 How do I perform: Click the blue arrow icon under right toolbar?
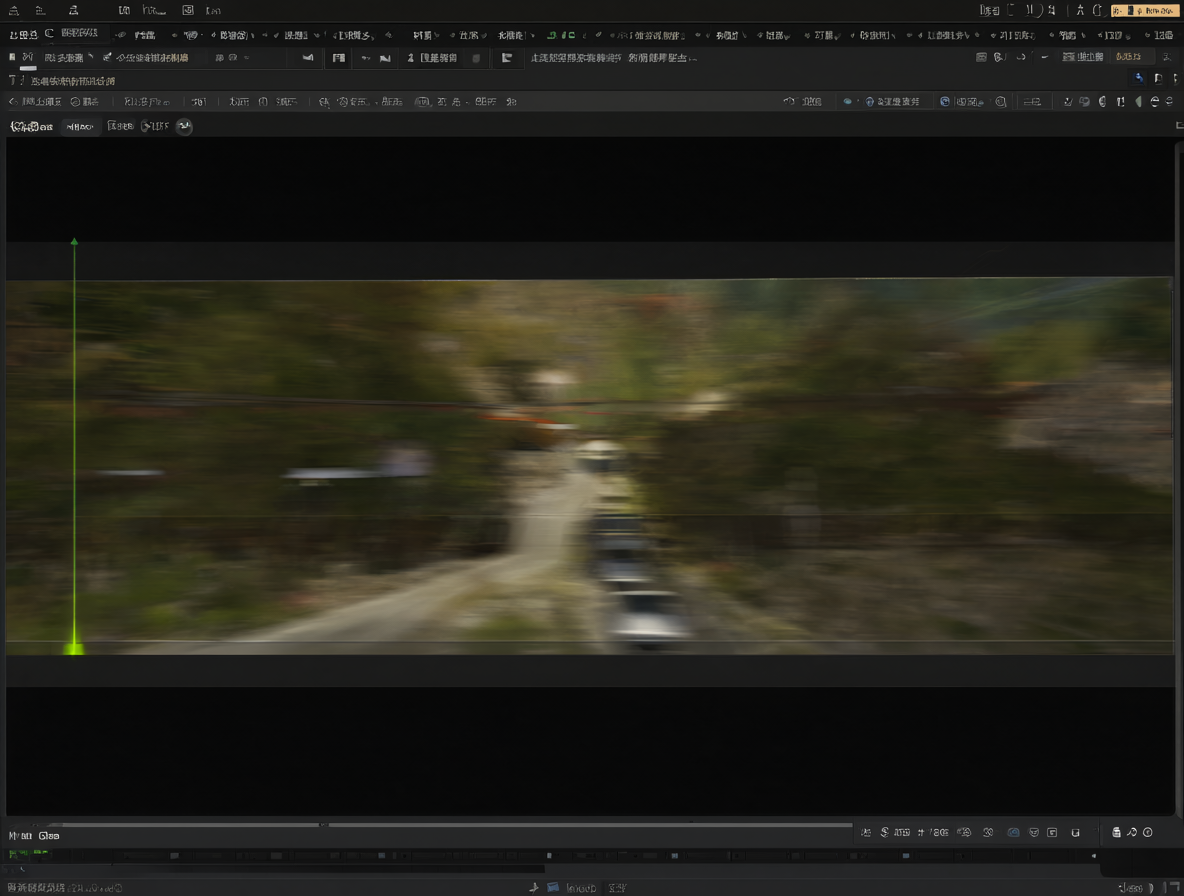click(1139, 79)
